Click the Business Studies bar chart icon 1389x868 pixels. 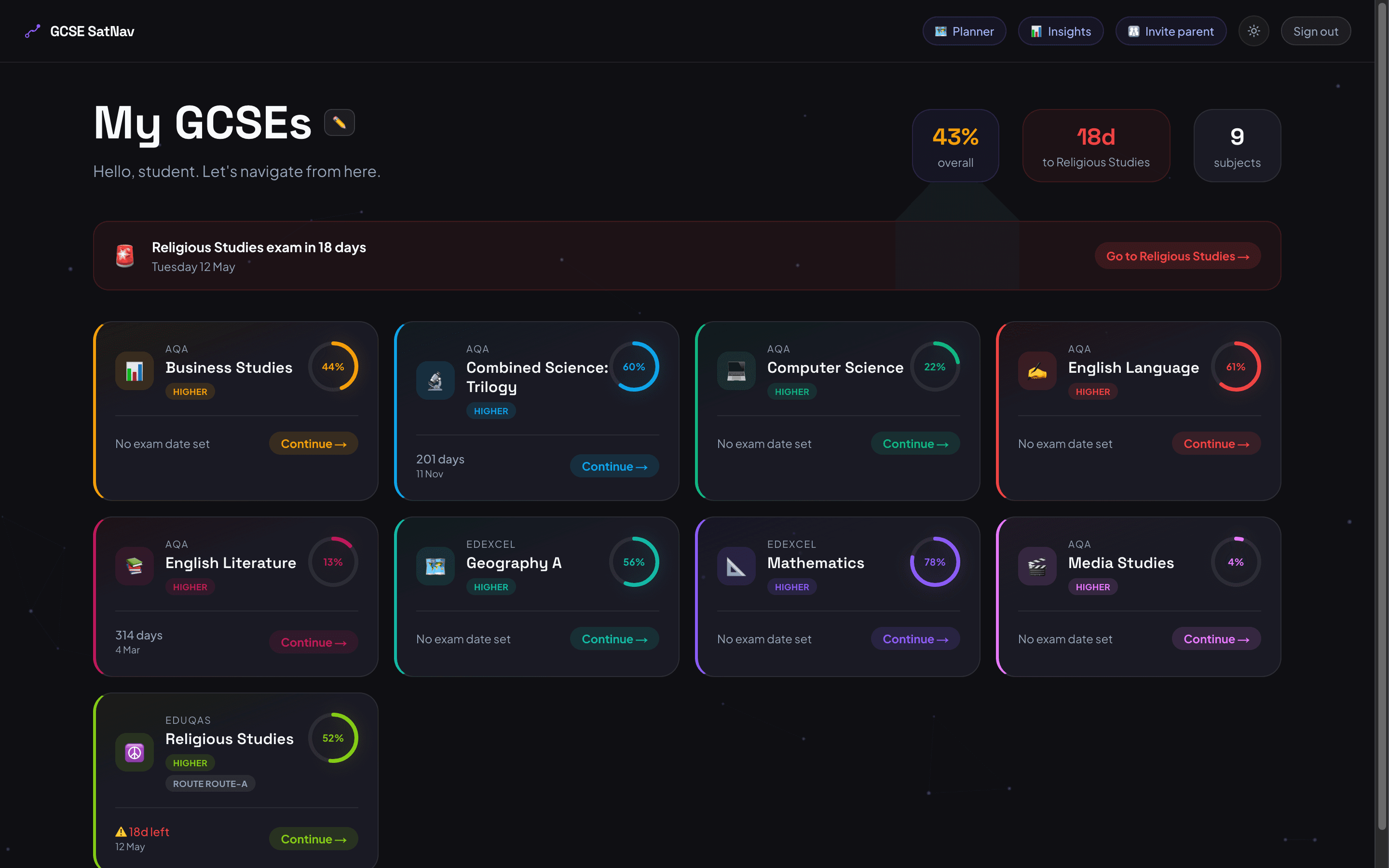(x=134, y=371)
